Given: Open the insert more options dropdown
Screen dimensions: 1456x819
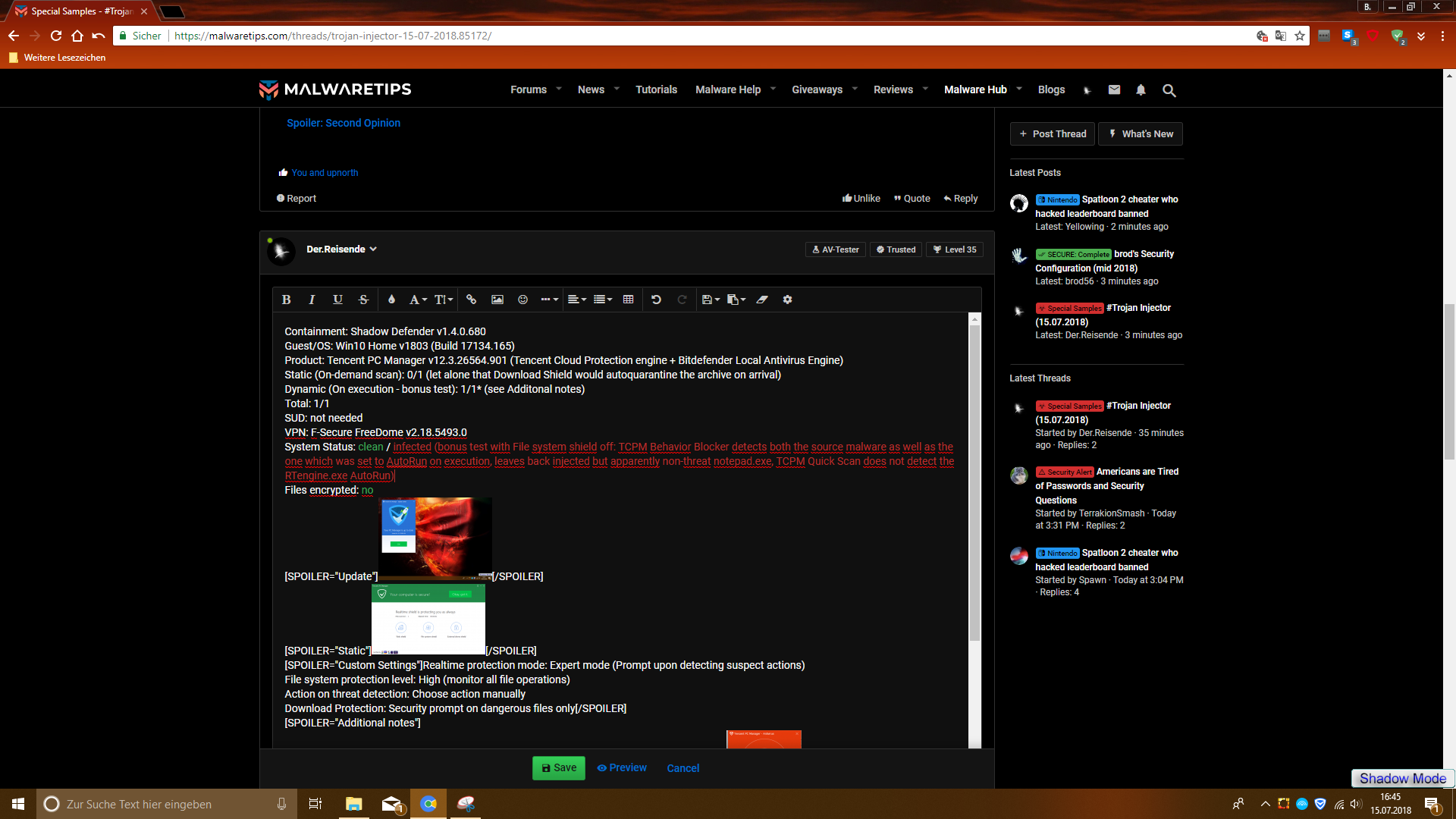Looking at the screenshot, I should (x=550, y=300).
